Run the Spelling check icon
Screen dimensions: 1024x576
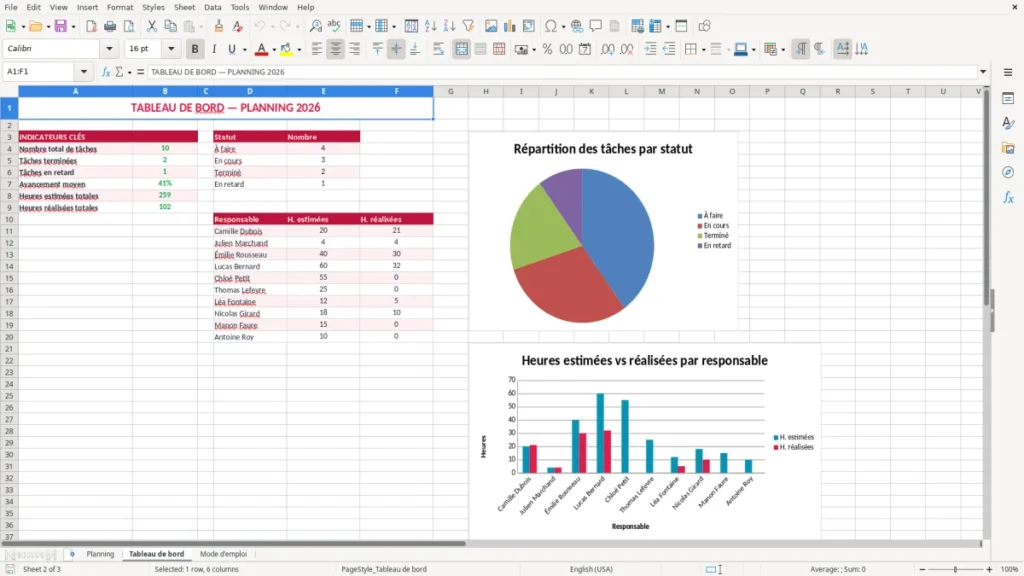[x=334, y=26]
